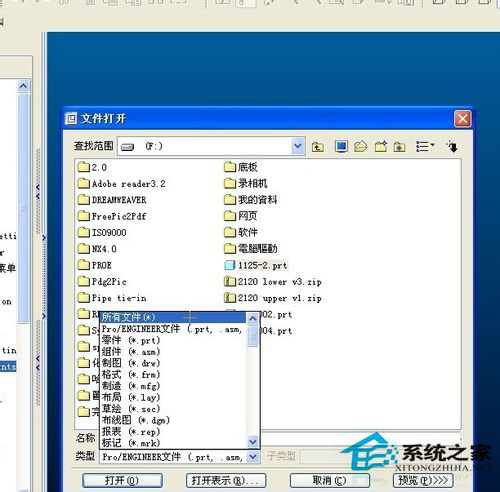
Task: Click the down-arrow commands icon in toolbar
Action: click(x=452, y=147)
